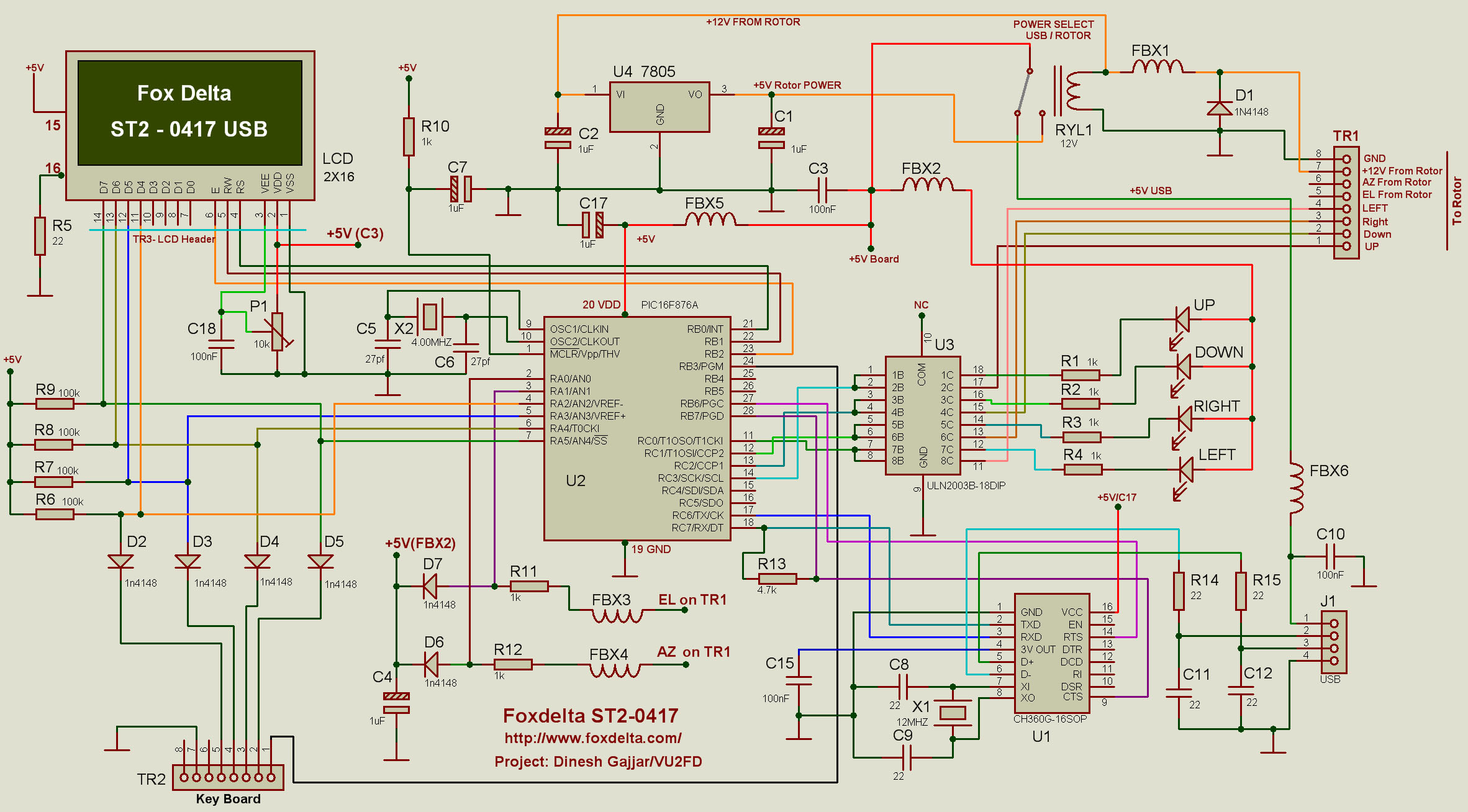Click the '19 GND' pin label

[651, 549]
